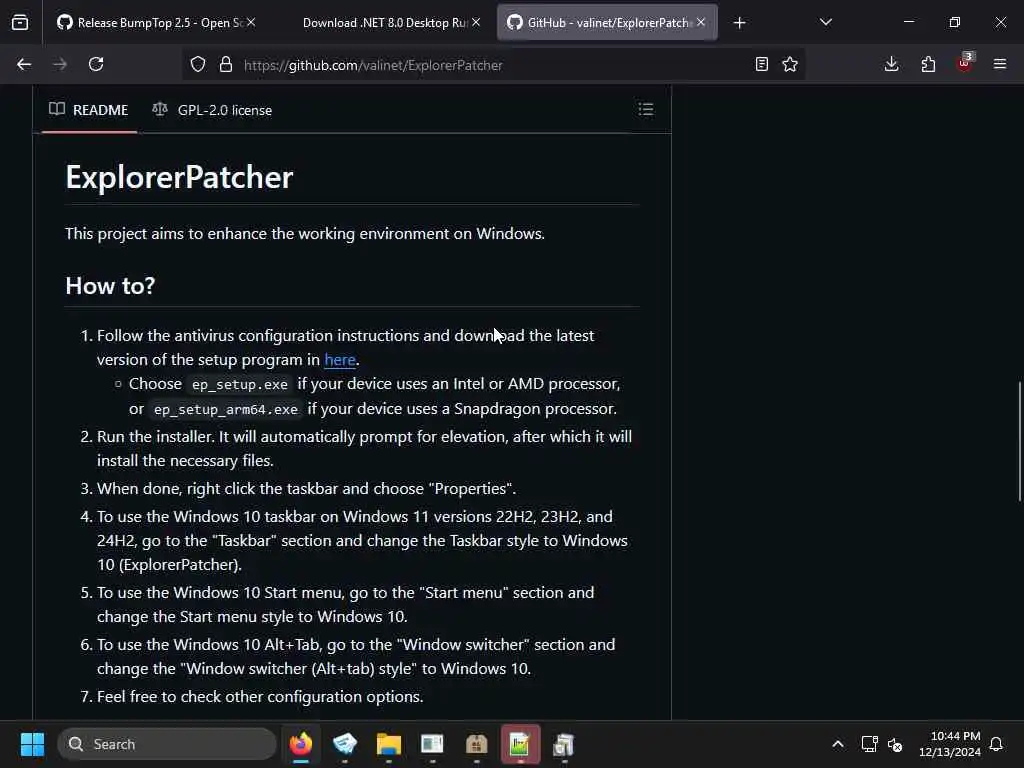1024x768 pixels.
Task: Switch to Download .NET 8.0 Desktop tab
Action: pyautogui.click(x=384, y=23)
